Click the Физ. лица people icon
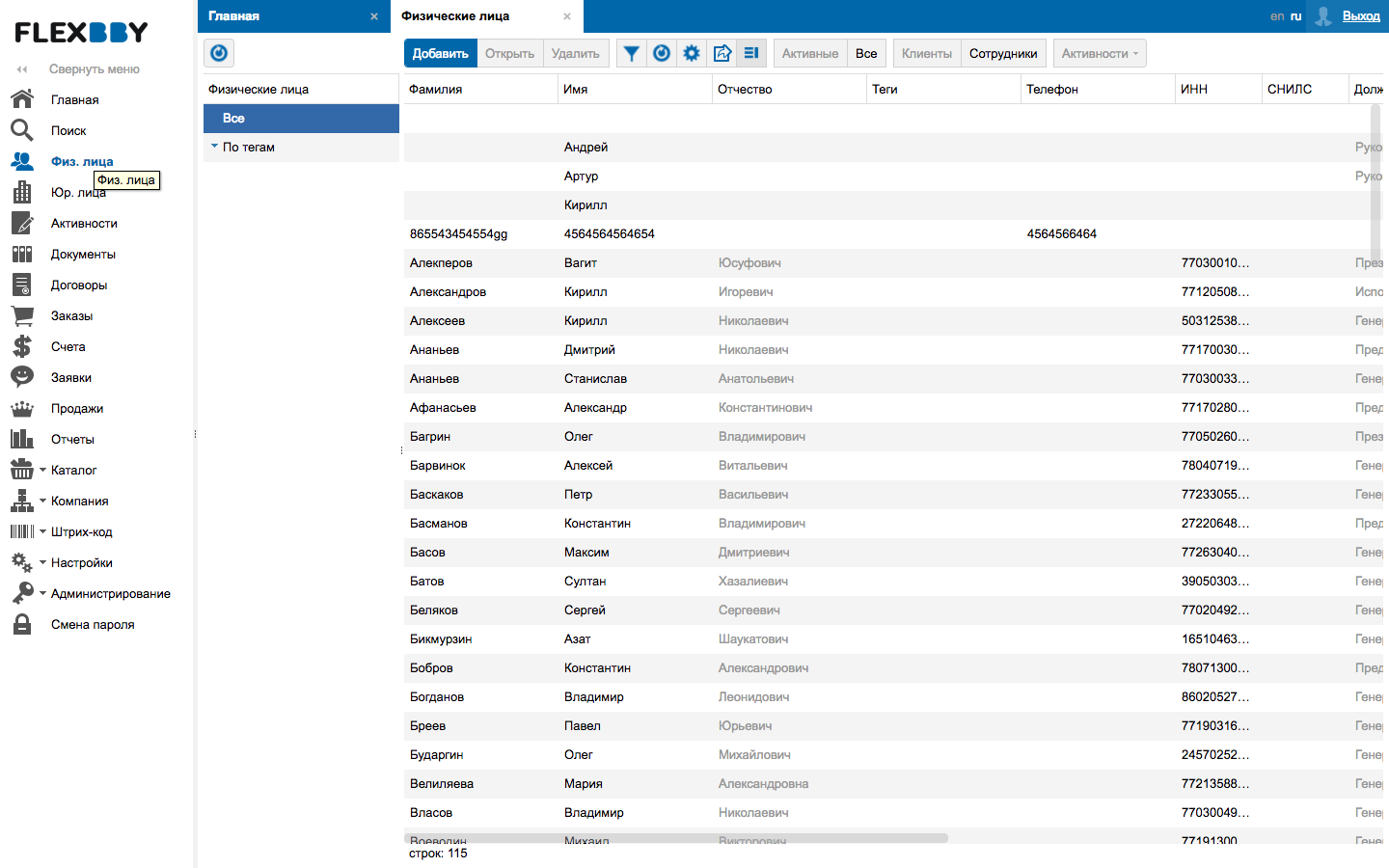 (x=22, y=161)
